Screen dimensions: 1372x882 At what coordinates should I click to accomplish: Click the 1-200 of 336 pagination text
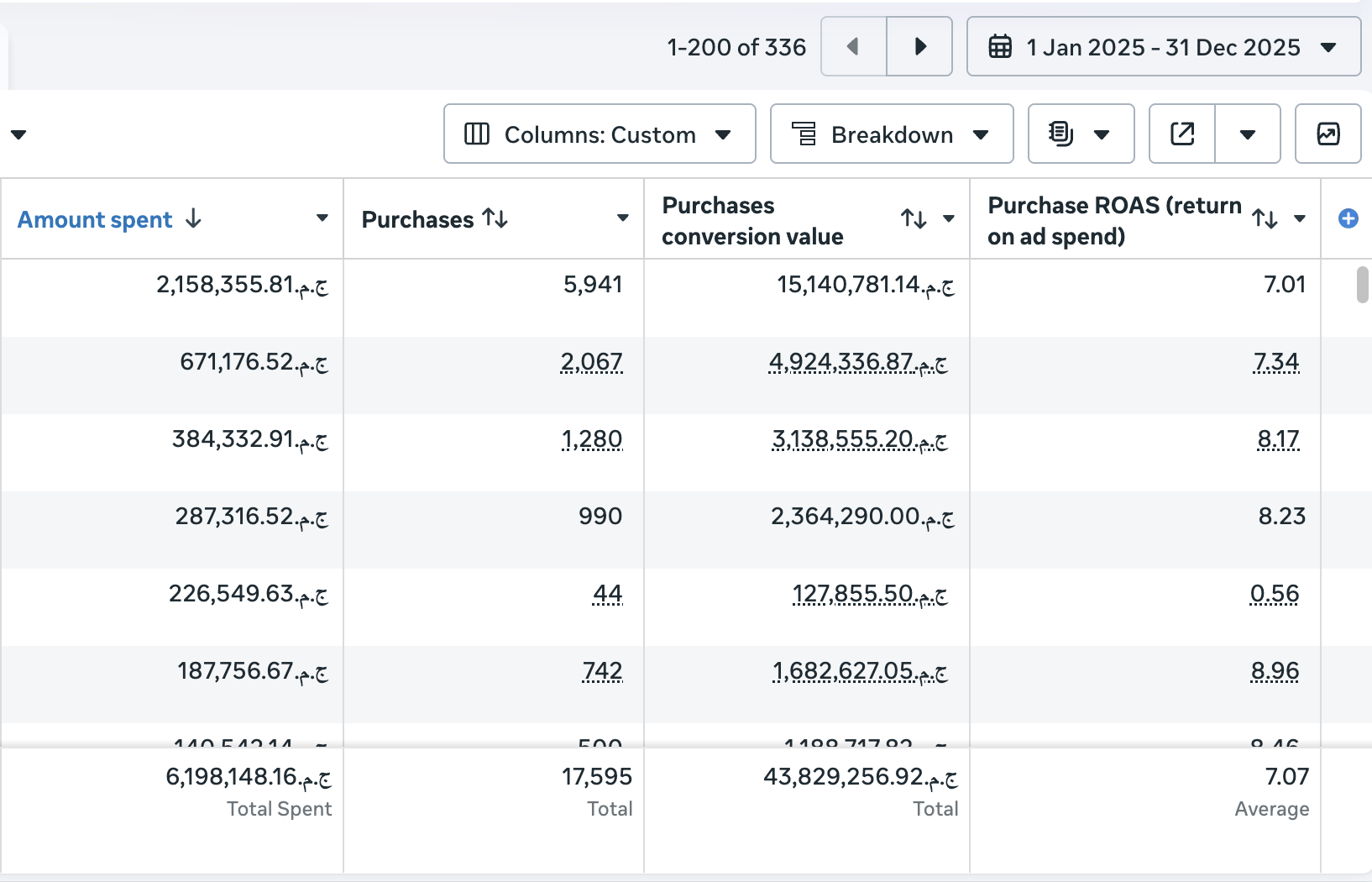tap(736, 47)
